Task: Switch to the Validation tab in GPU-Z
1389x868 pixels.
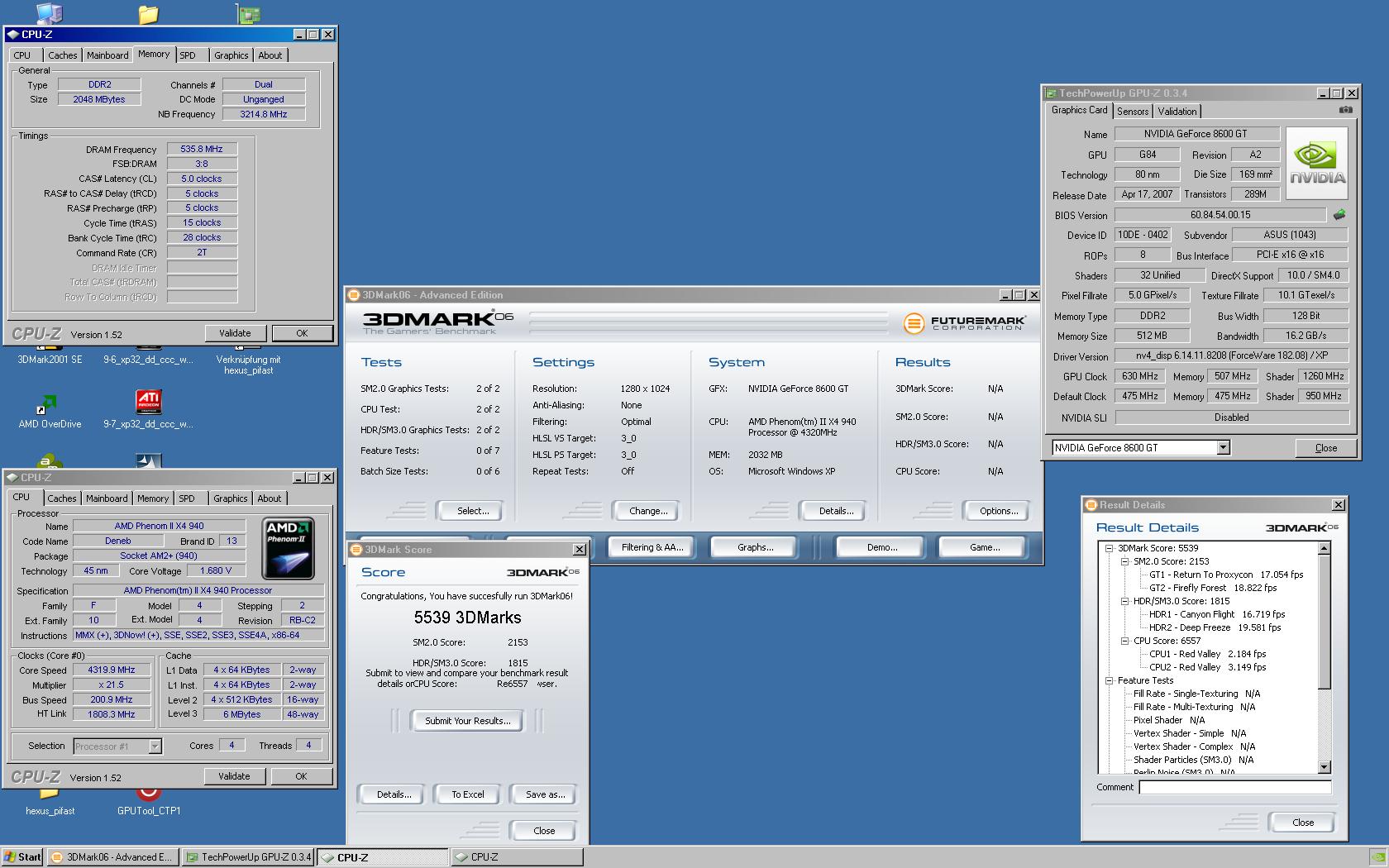Action: tap(1177, 112)
